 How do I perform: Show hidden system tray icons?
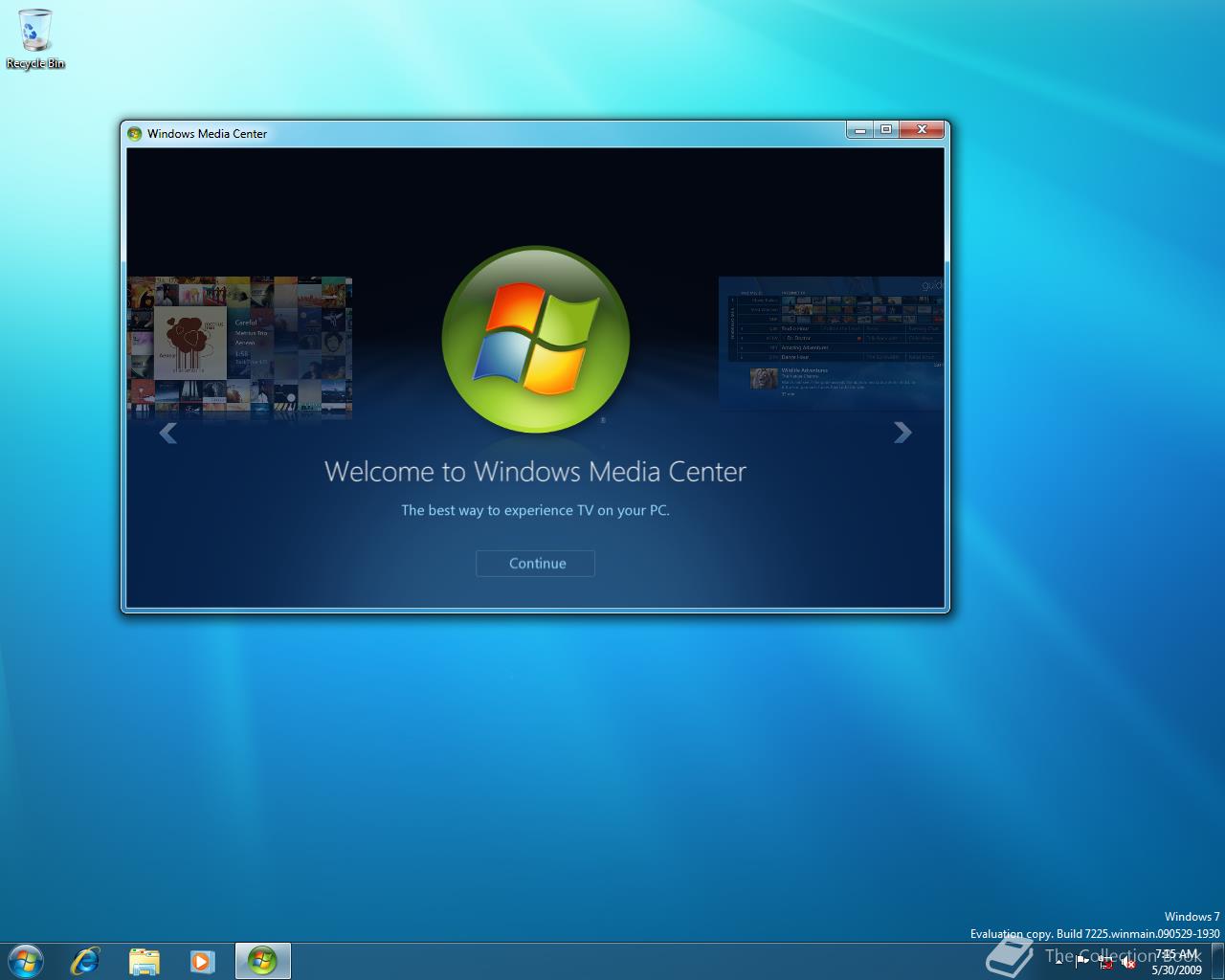(1058, 962)
